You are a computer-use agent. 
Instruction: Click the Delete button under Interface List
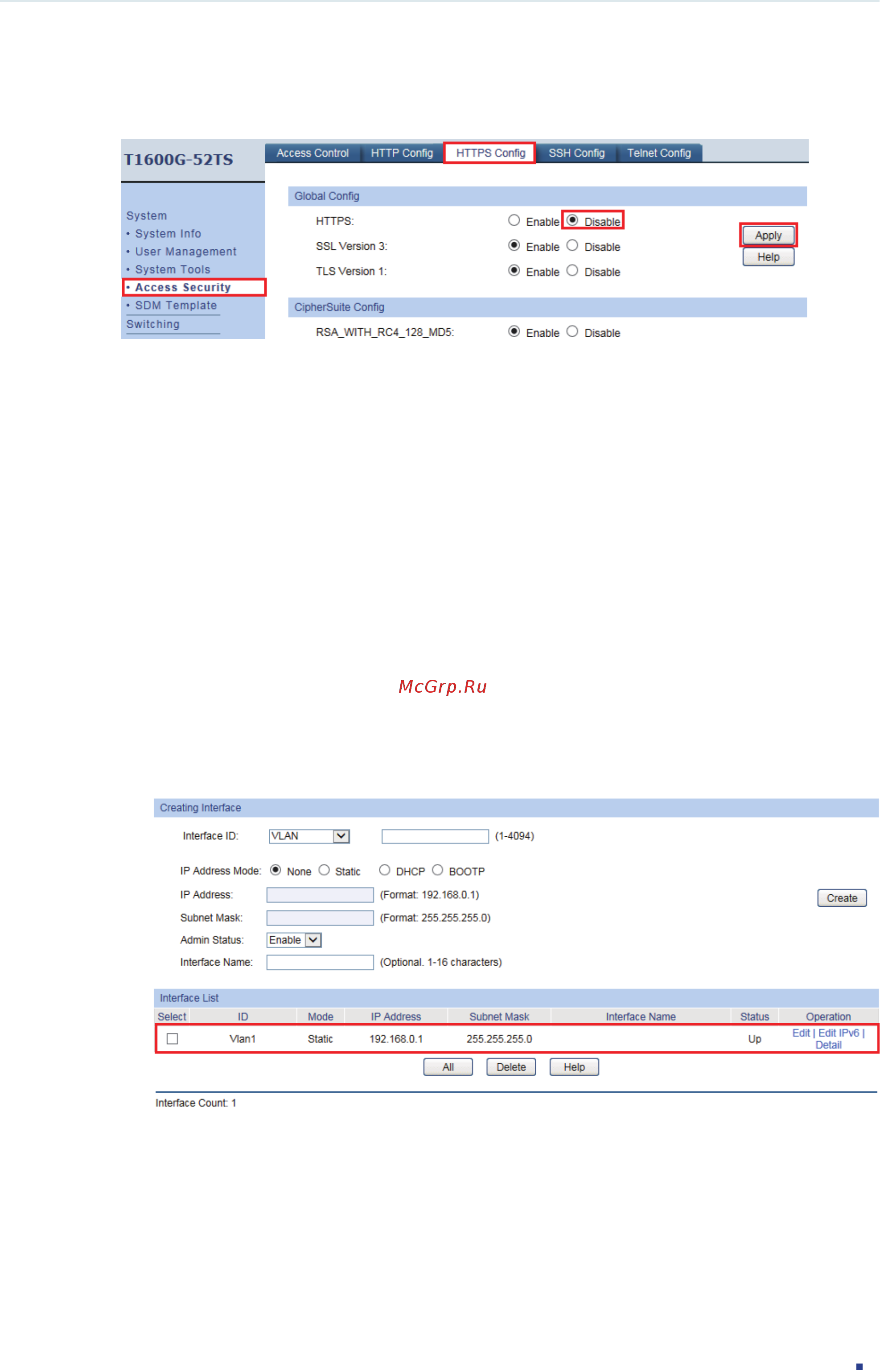(511, 1067)
